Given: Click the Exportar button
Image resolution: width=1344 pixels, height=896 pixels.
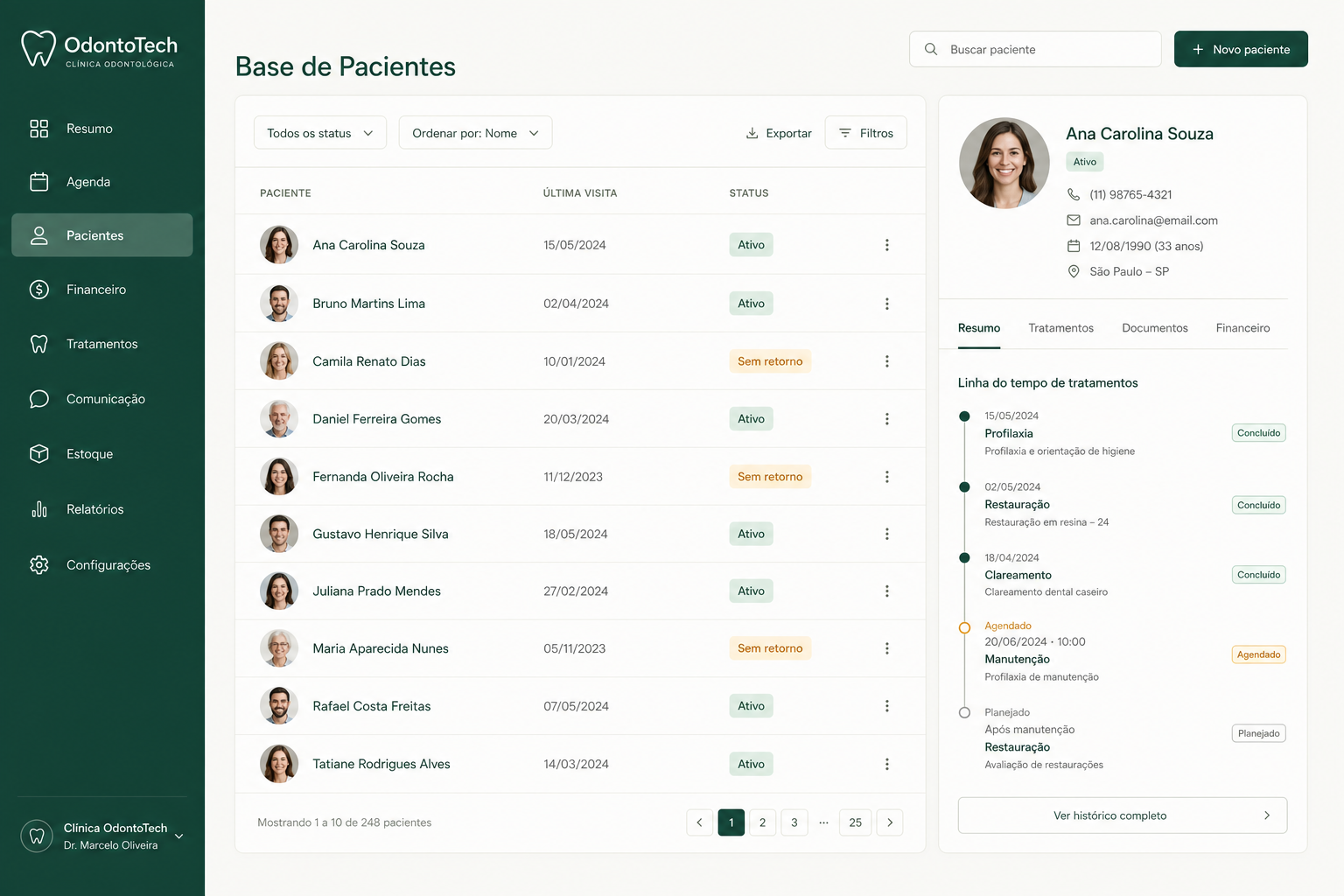Looking at the screenshot, I should 779,133.
